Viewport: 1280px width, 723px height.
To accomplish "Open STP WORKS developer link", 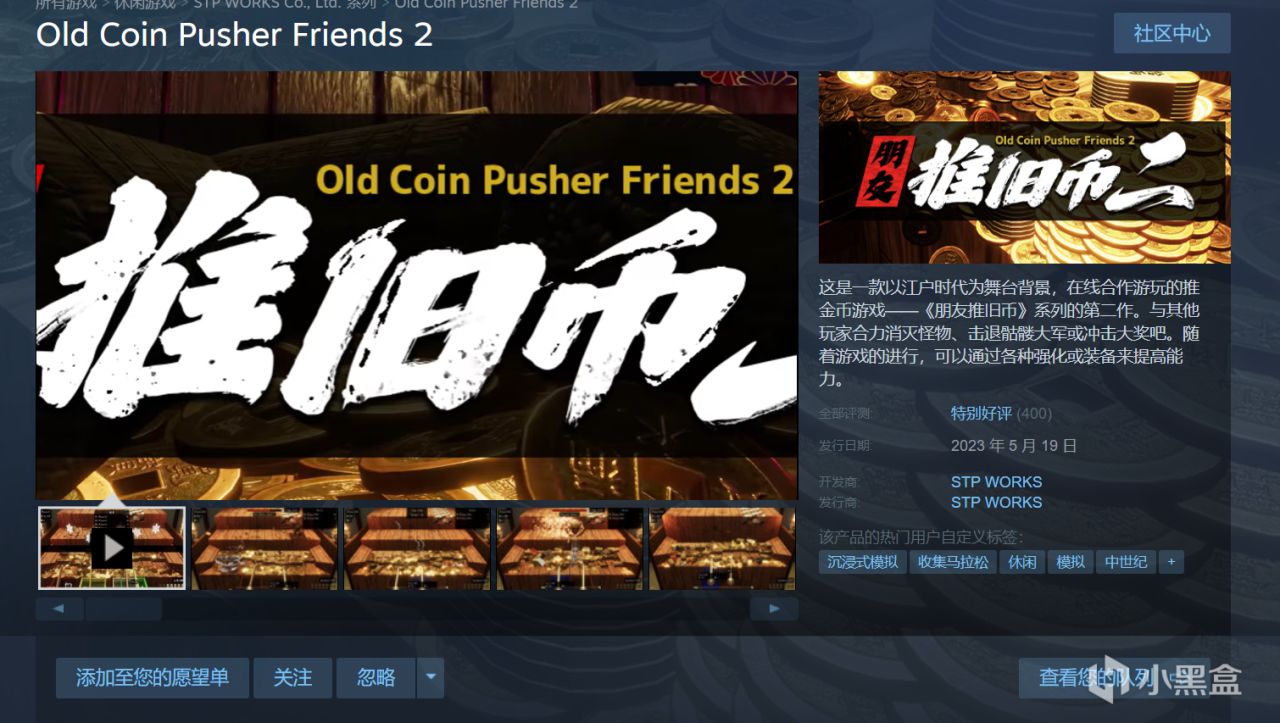I will pos(996,482).
